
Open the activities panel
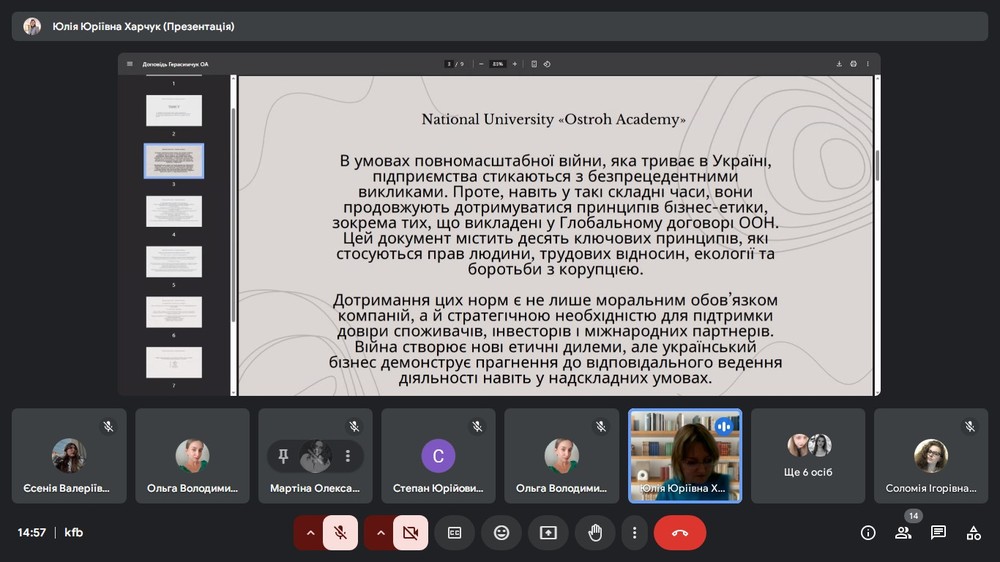973,533
